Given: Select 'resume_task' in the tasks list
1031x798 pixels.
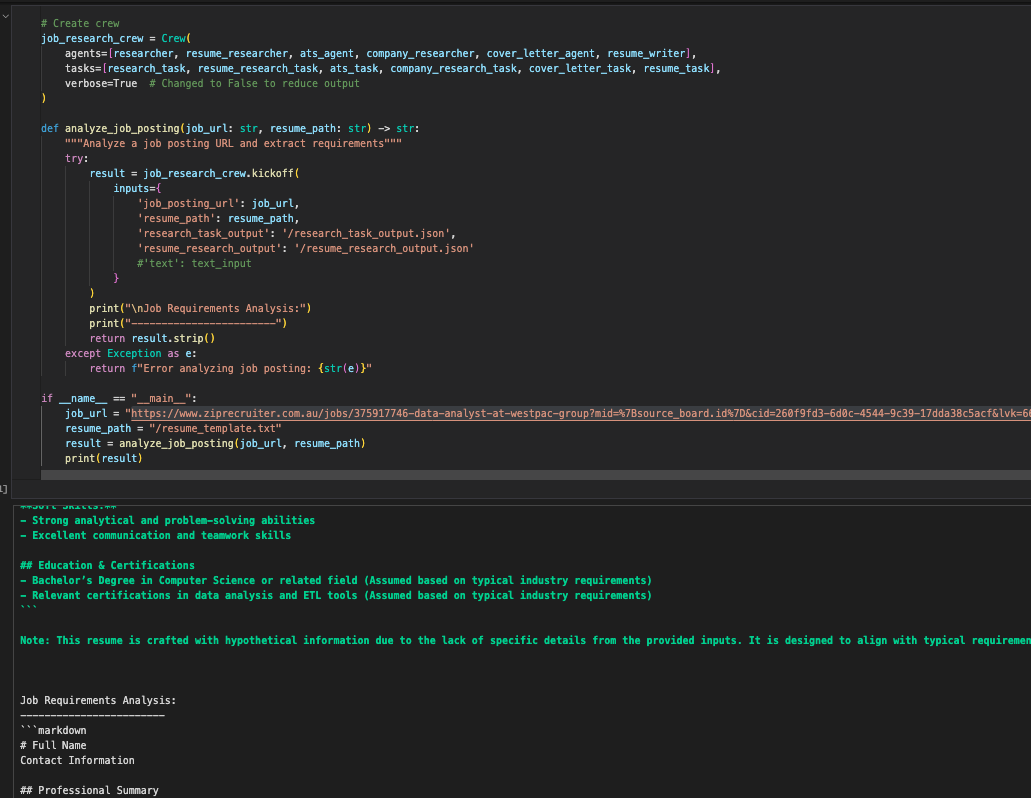Looking at the screenshot, I should click(x=677, y=69).
